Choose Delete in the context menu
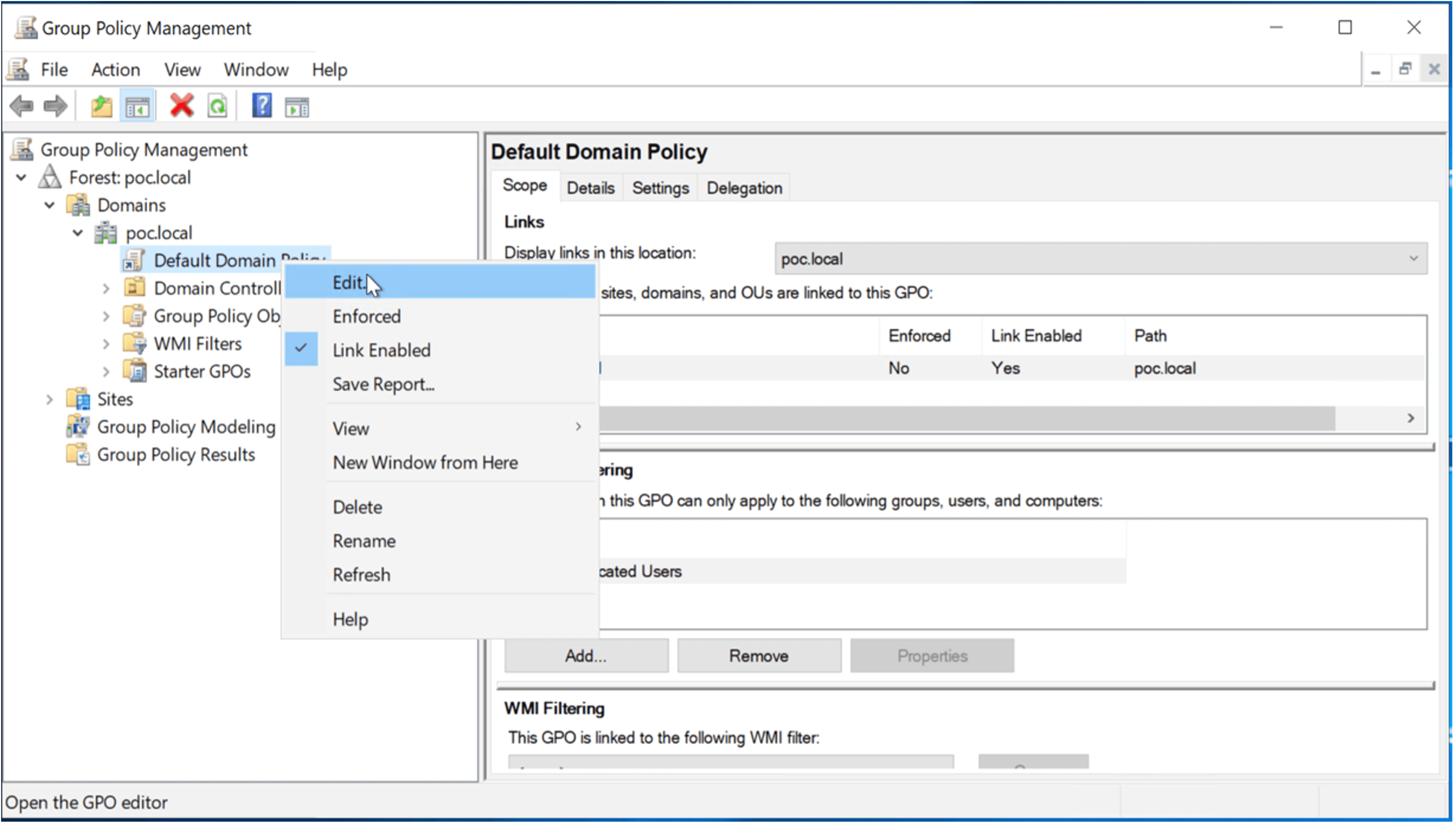The height and width of the screenshot is (825, 1456). 440,507
